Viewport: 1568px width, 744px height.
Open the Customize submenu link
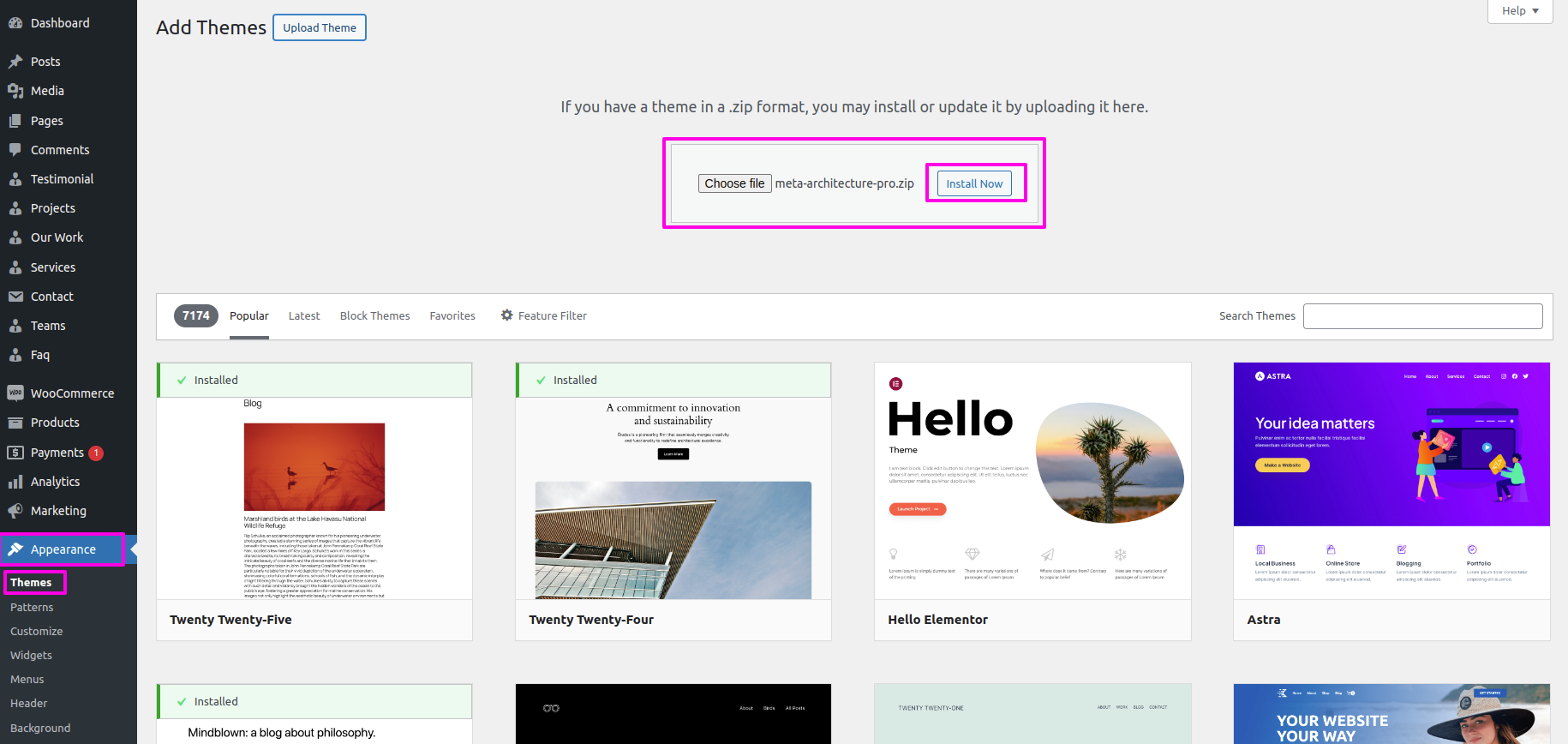(37, 632)
